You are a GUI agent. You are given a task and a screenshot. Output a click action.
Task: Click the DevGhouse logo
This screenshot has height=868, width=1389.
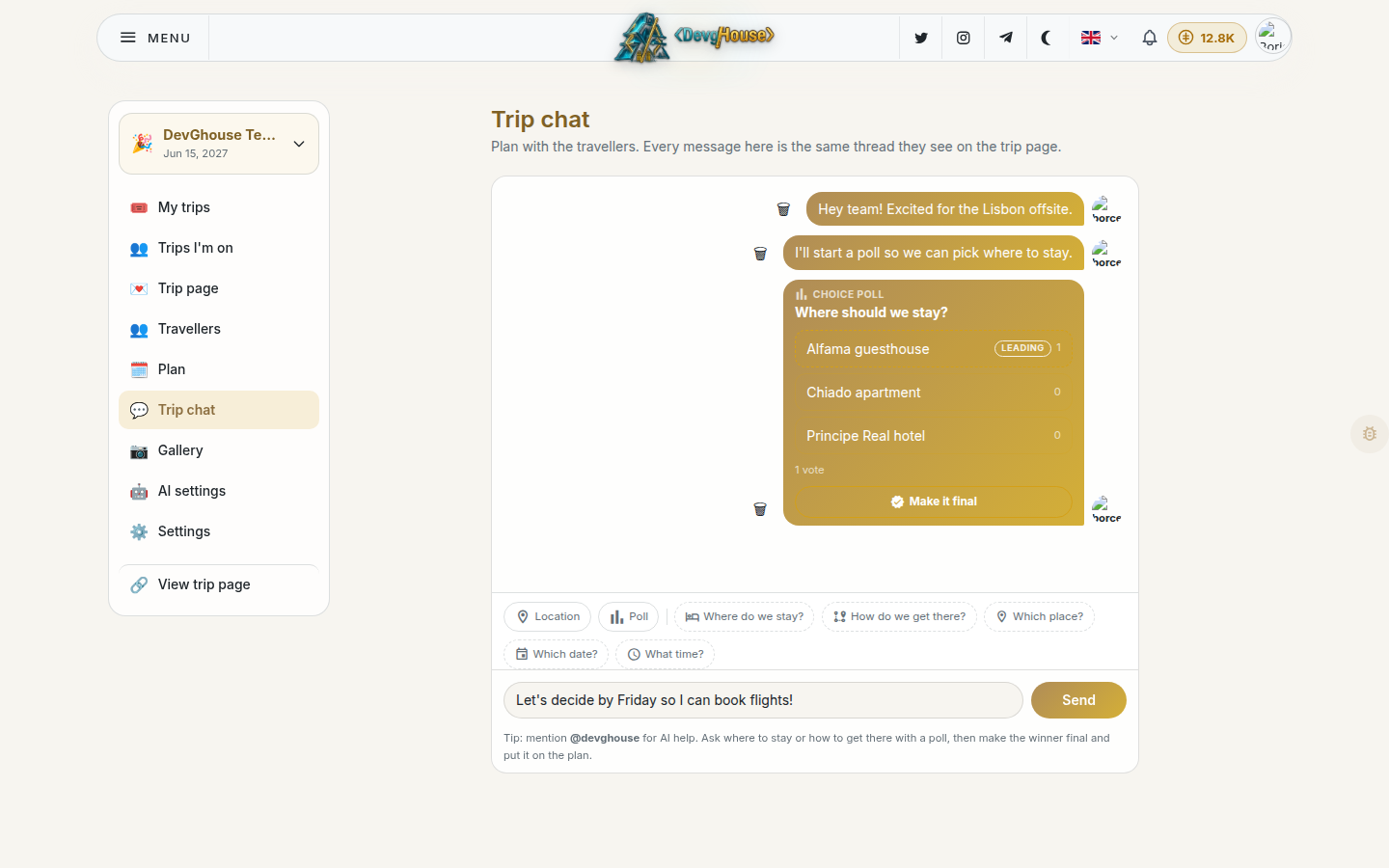tap(694, 38)
